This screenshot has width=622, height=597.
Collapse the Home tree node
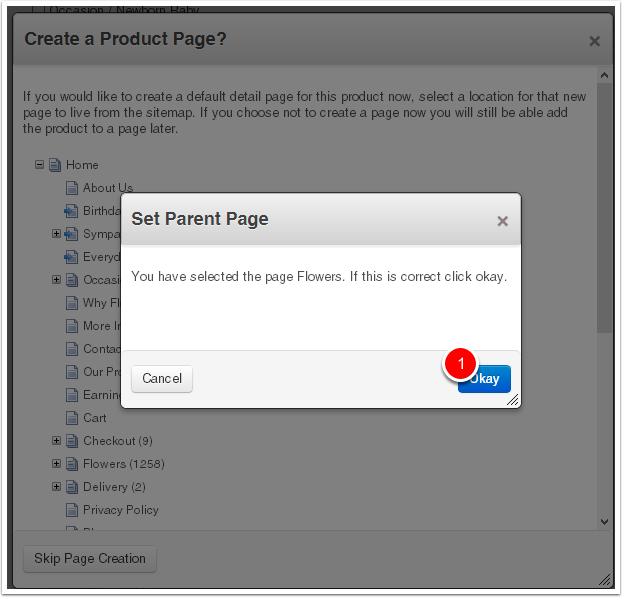[40, 165]
